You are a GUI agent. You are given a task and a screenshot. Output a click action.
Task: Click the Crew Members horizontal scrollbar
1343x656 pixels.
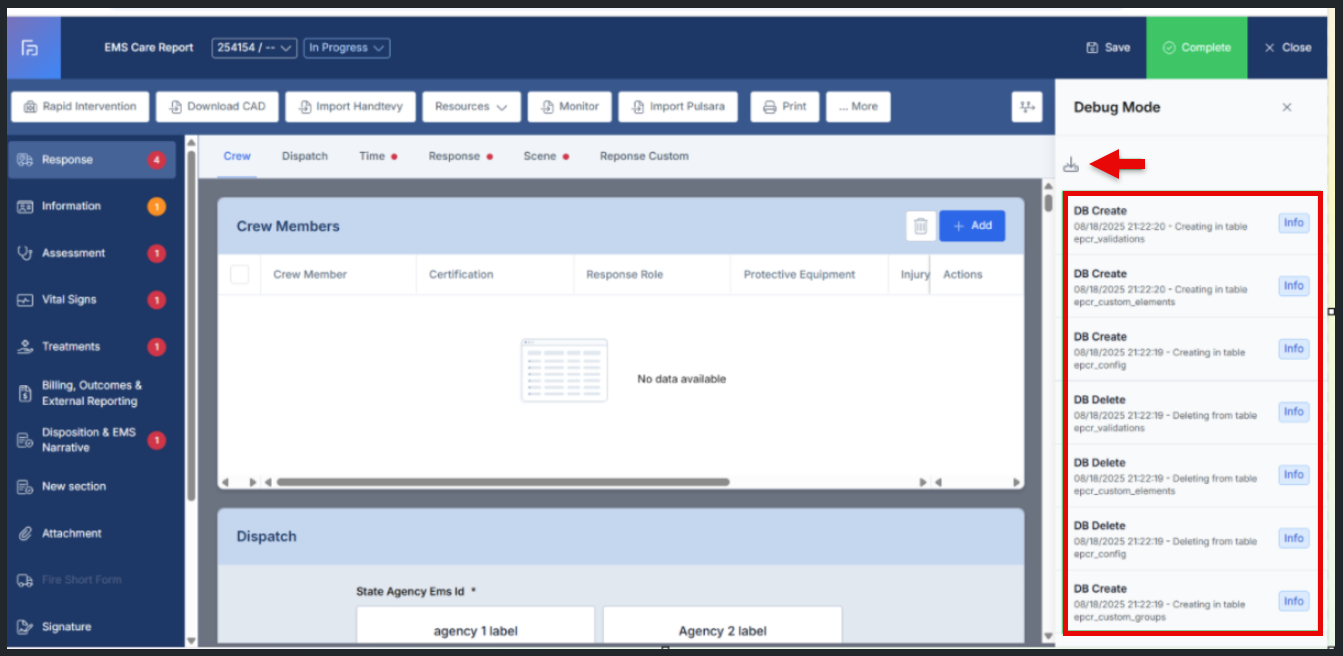click(502, 482)
